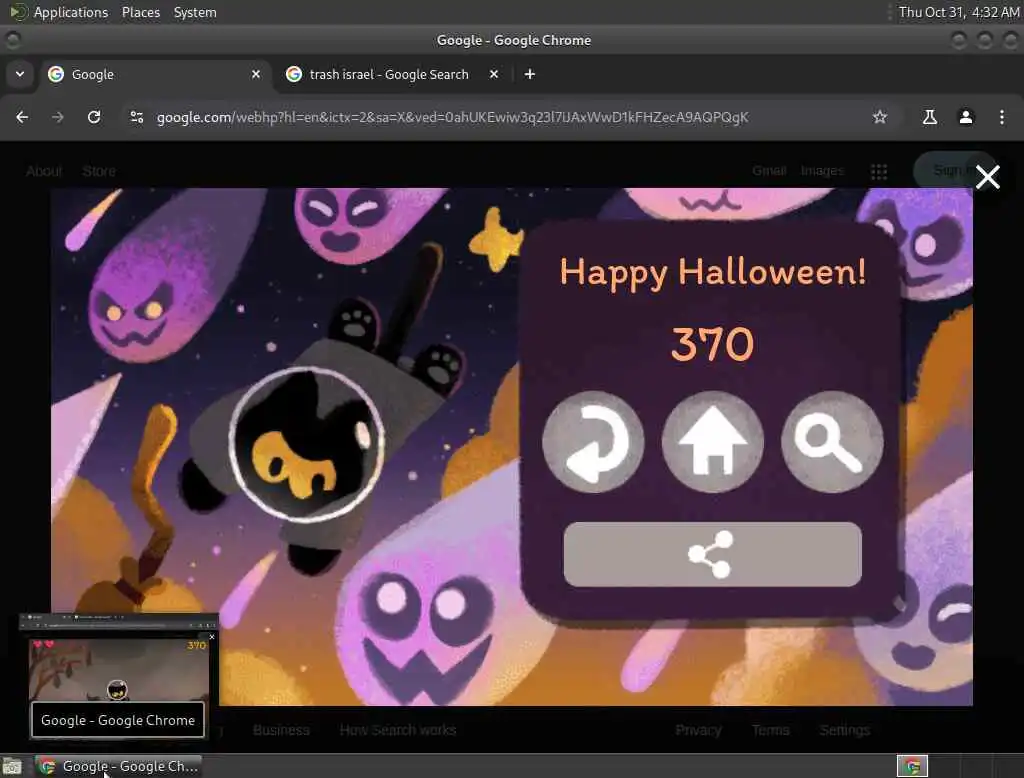Click the show desktop icon in taskbar

[x=12, y=766]
